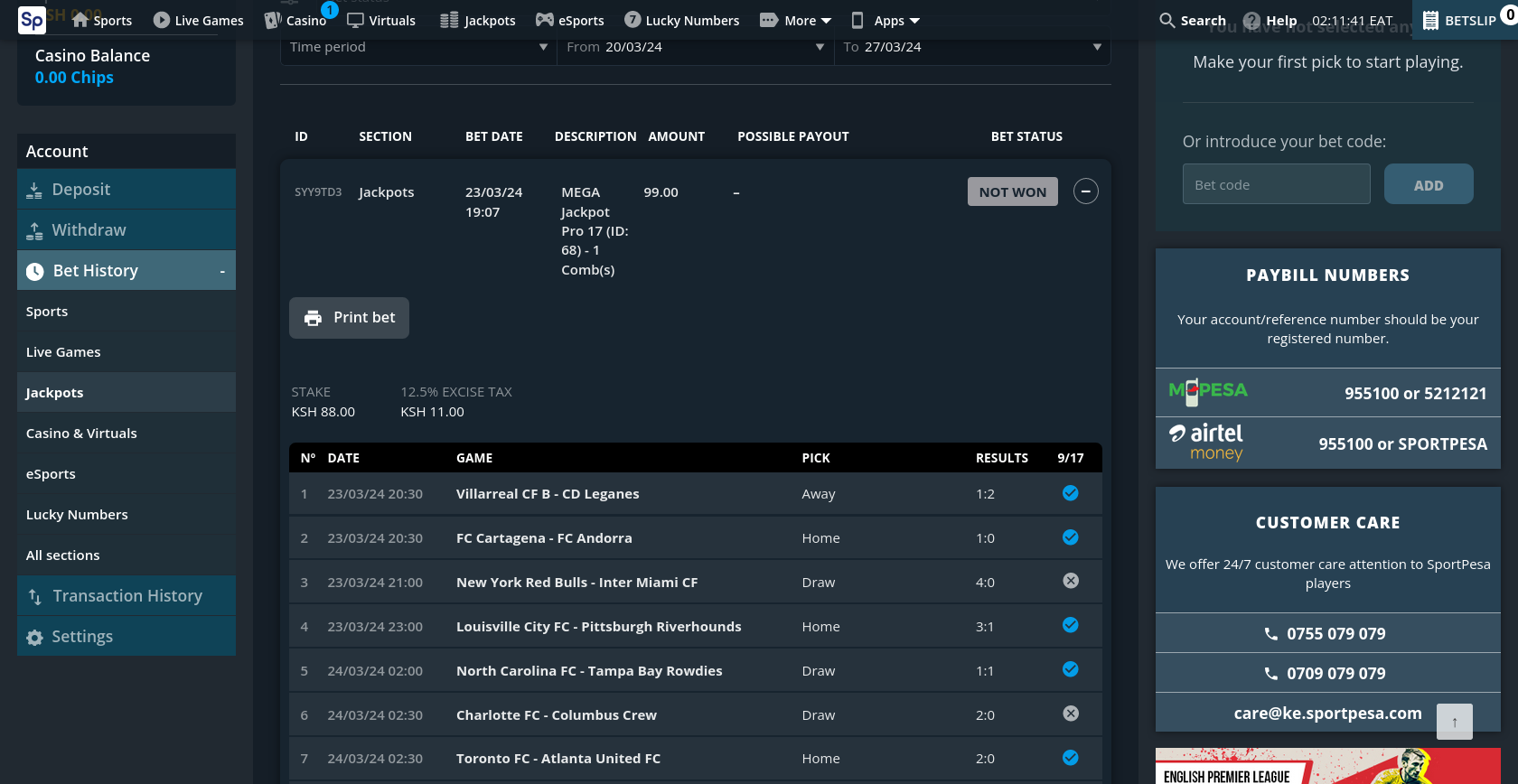Collapse bet SYY9TD3 with the minus icon
This screenshot has width=1518, height=784.
[x=1086, y=191]
